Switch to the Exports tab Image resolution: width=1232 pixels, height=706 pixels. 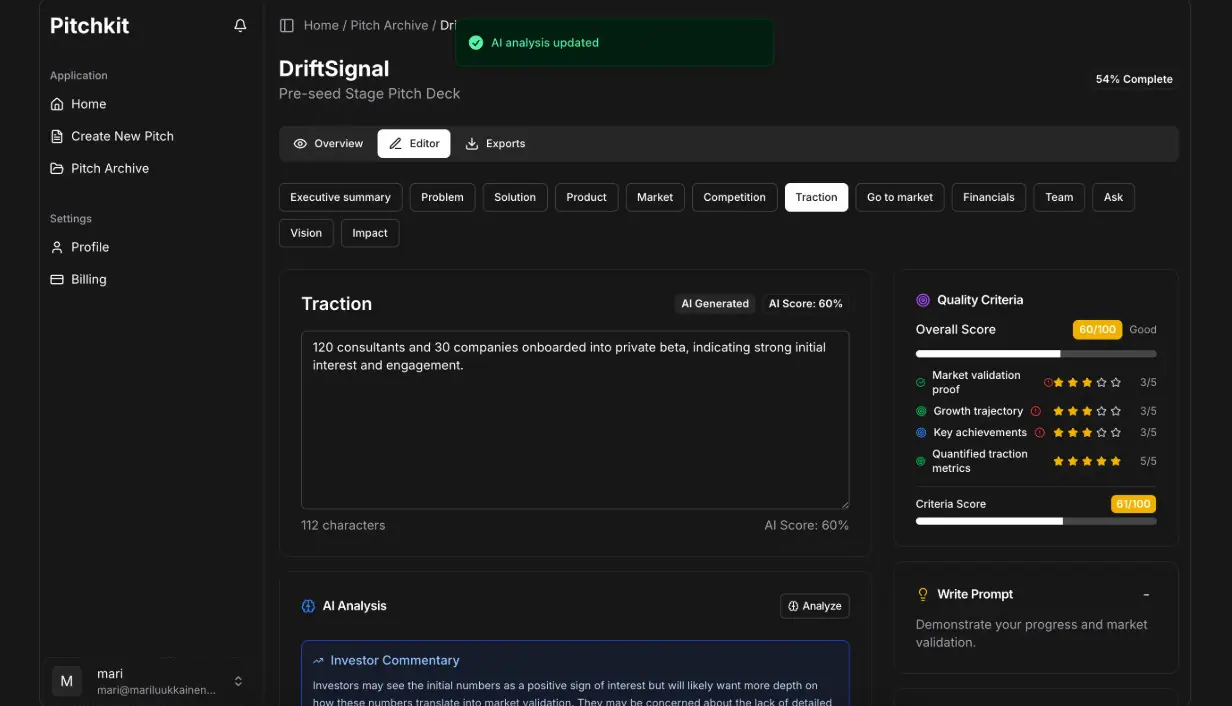(495, 144)
